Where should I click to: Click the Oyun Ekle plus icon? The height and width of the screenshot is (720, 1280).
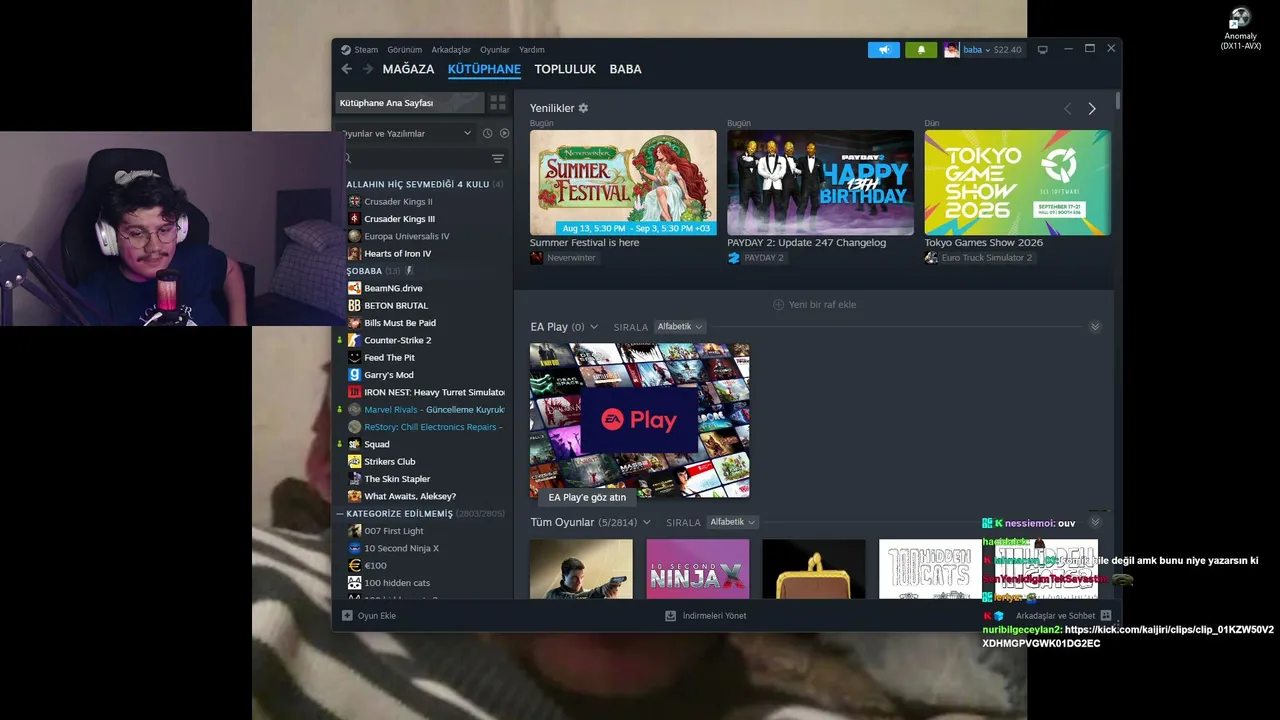pyautogui.click(x=347, y=616)
